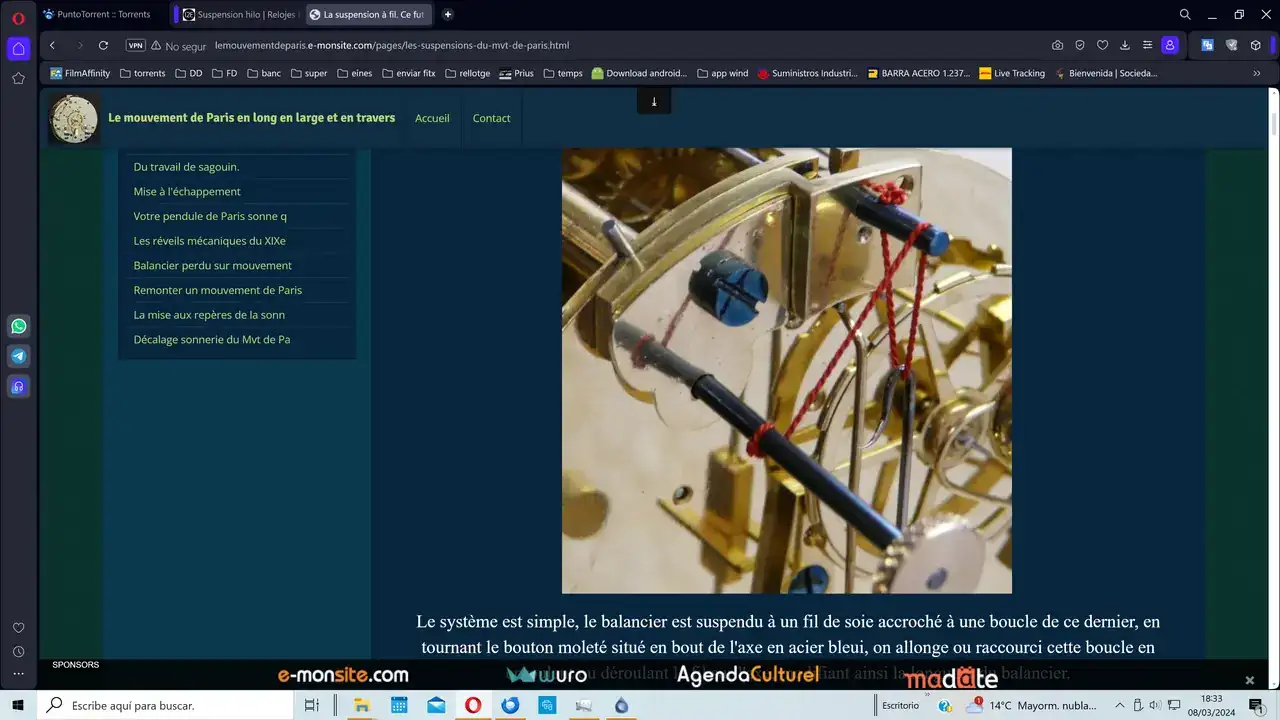1280x720 pixels.
Task: Open the Download android bookmark
Action: click(x=640, y=73)
